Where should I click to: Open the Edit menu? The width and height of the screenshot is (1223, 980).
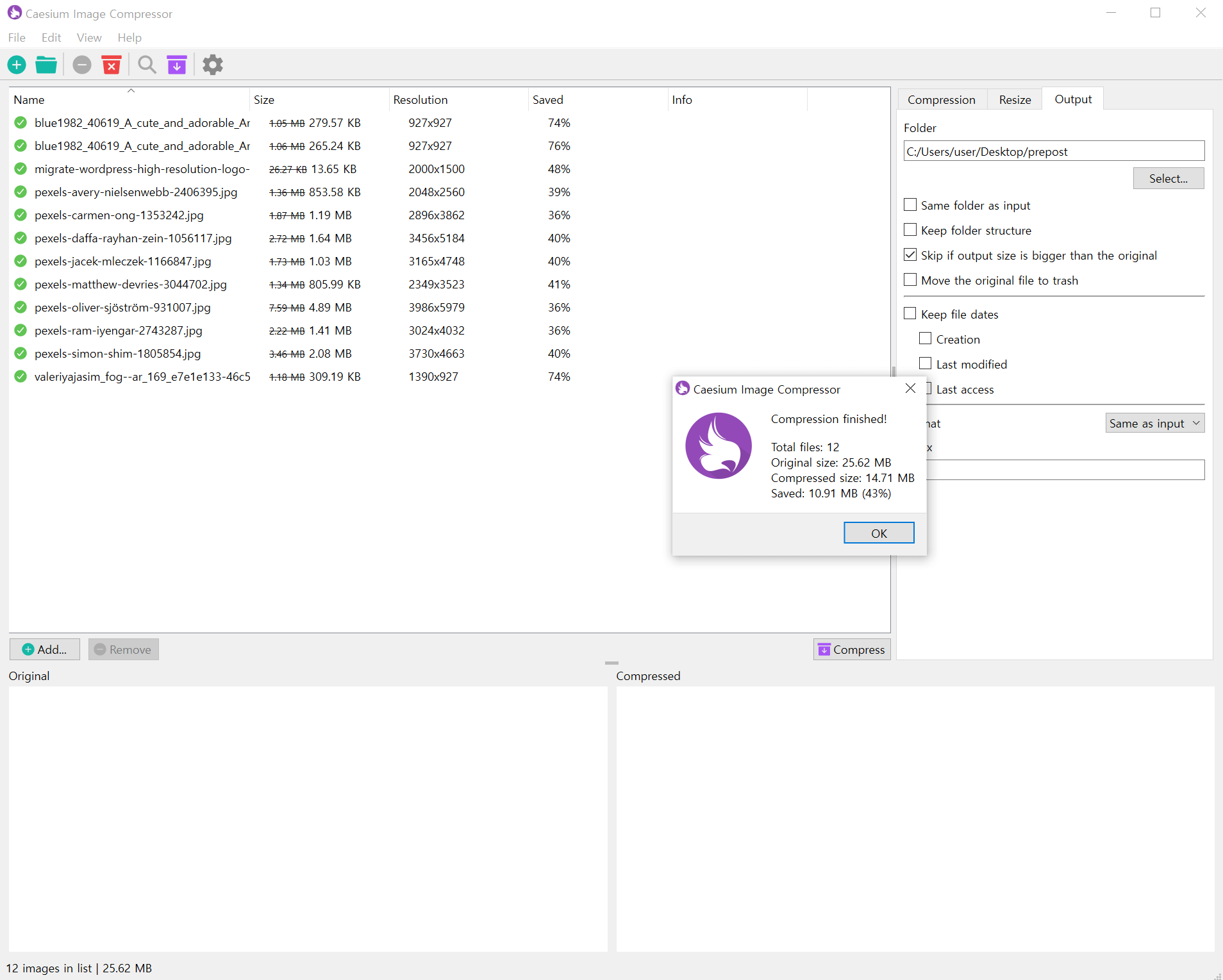(51, 38)
